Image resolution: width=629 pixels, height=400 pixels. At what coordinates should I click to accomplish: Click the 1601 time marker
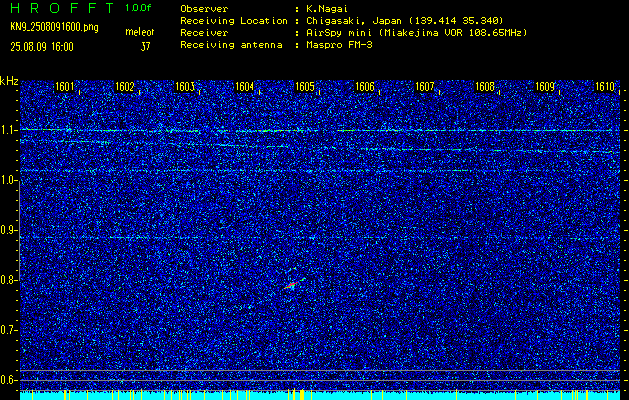tap(65, 87)
